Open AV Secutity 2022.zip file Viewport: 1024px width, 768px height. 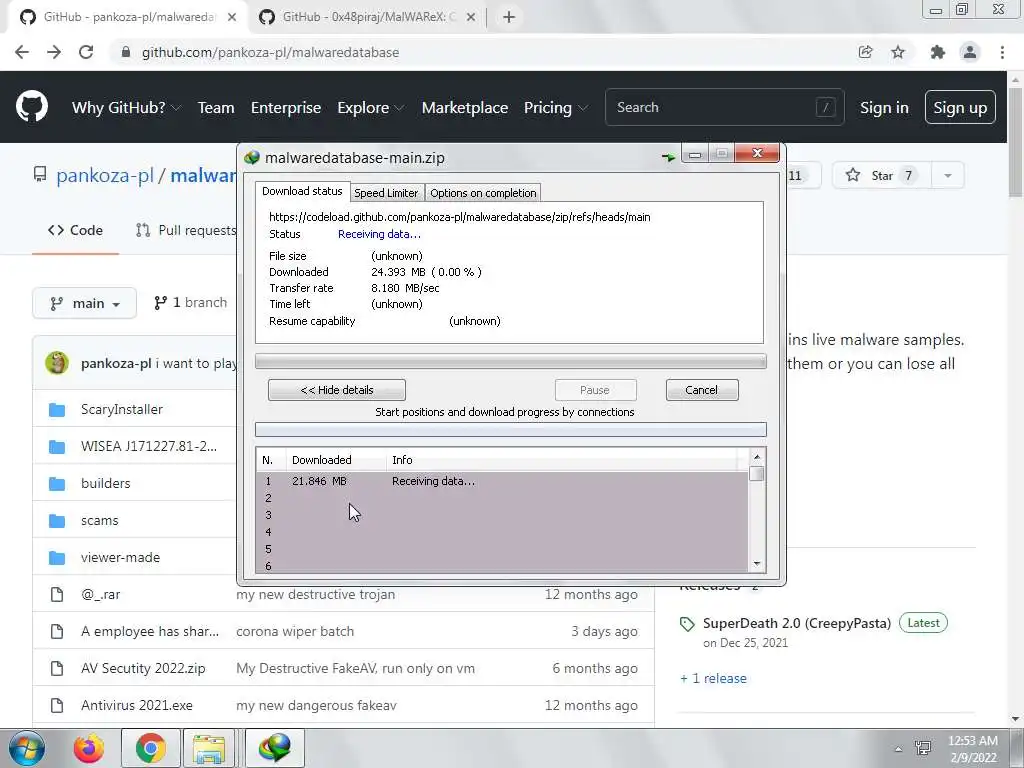pos(143,668)
